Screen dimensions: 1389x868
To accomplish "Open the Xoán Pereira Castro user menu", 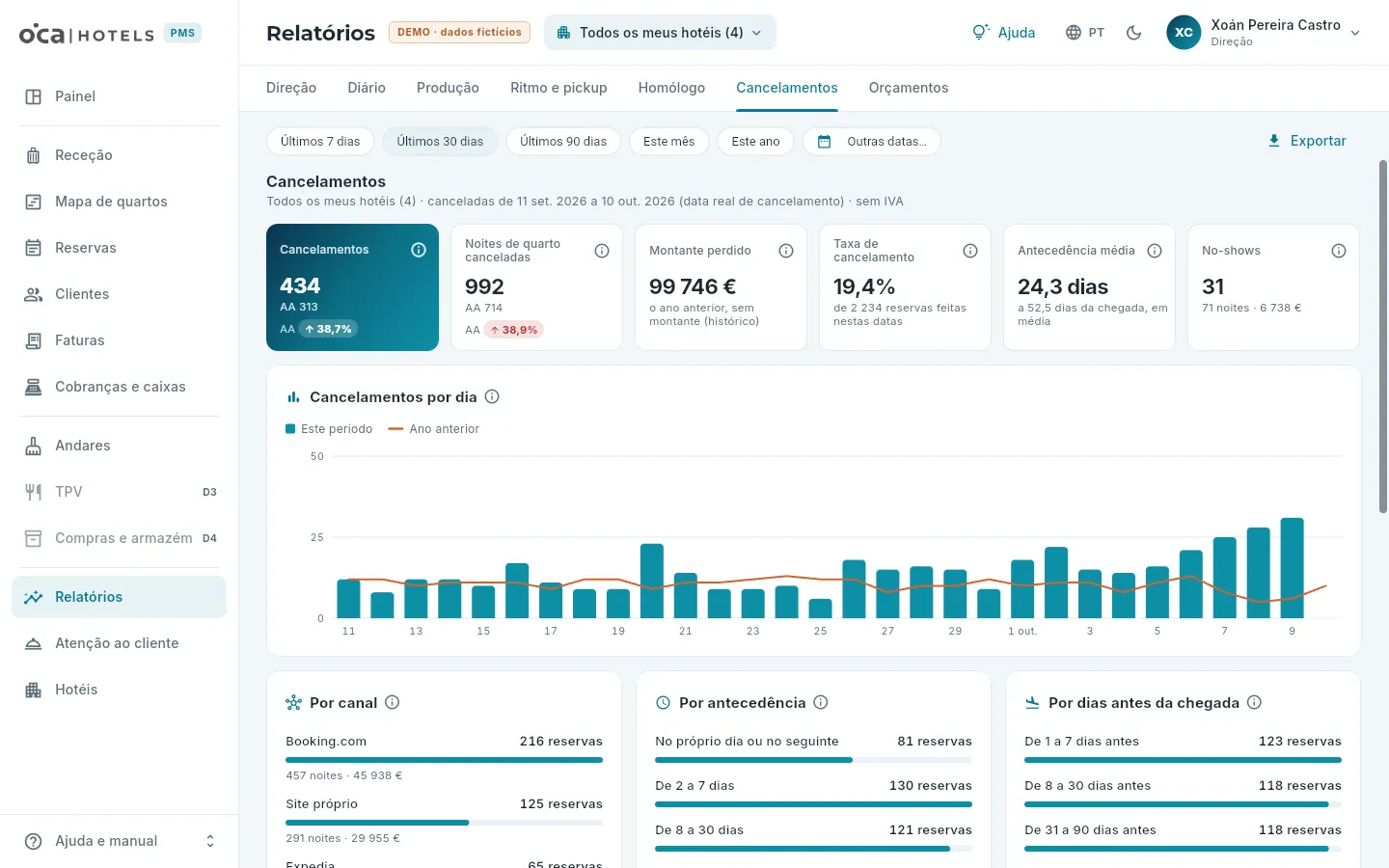I will [x=1264, y=33].
